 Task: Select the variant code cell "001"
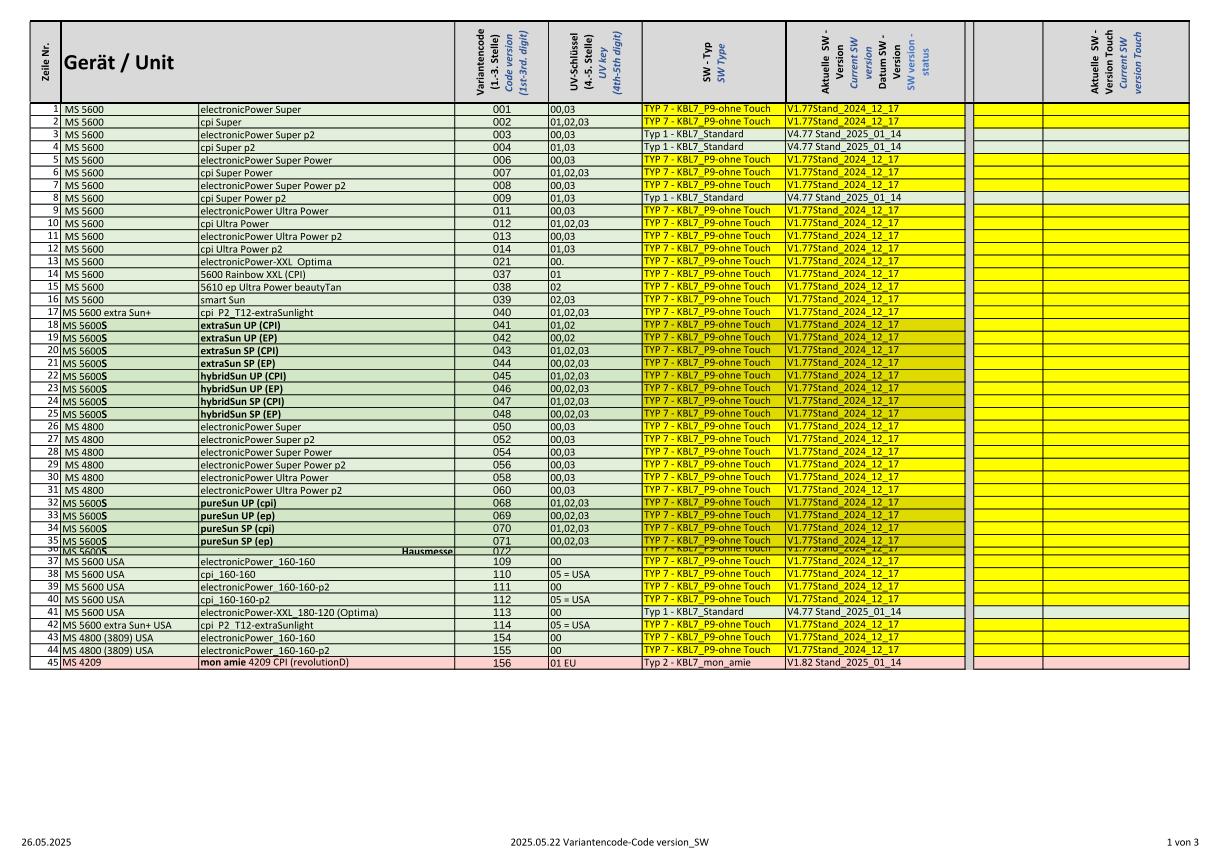[x=502, y=109]
